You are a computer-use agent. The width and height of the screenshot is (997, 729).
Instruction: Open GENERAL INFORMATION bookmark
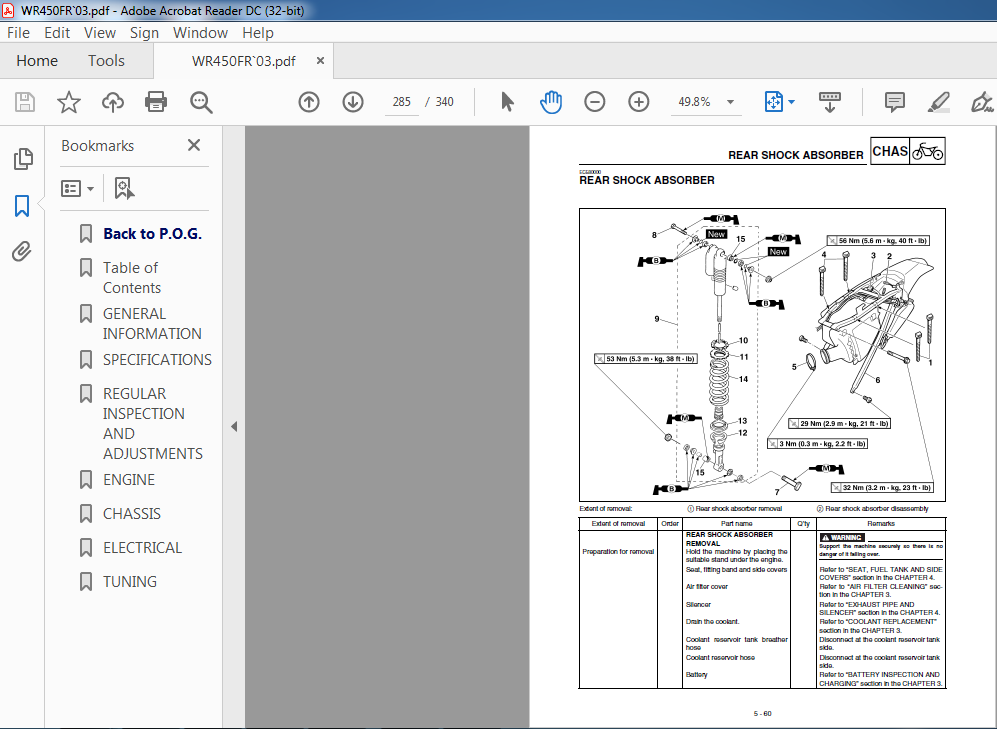click(x=152, y=324)
